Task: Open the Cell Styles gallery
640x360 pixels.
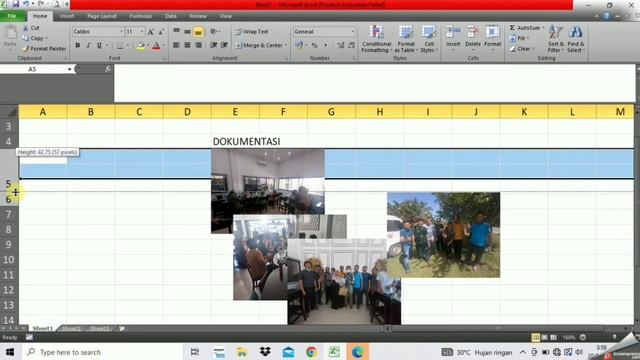Action: 429,39
